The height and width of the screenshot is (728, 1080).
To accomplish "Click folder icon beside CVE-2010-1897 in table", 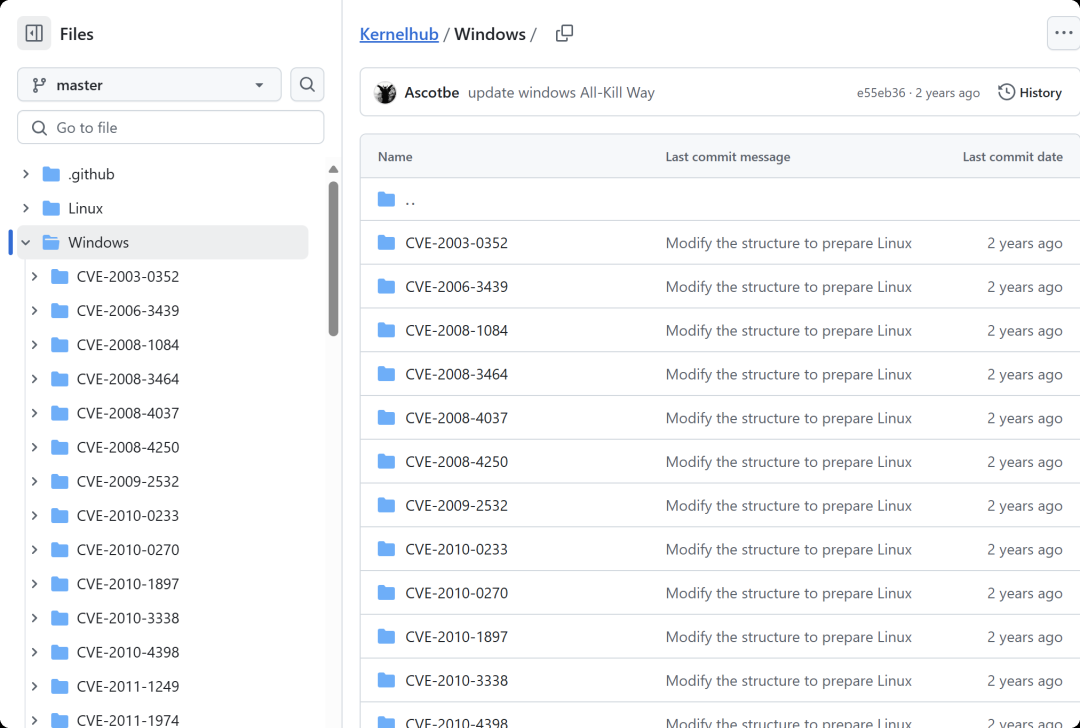I will pyautogui.click(x=386, y=636).
